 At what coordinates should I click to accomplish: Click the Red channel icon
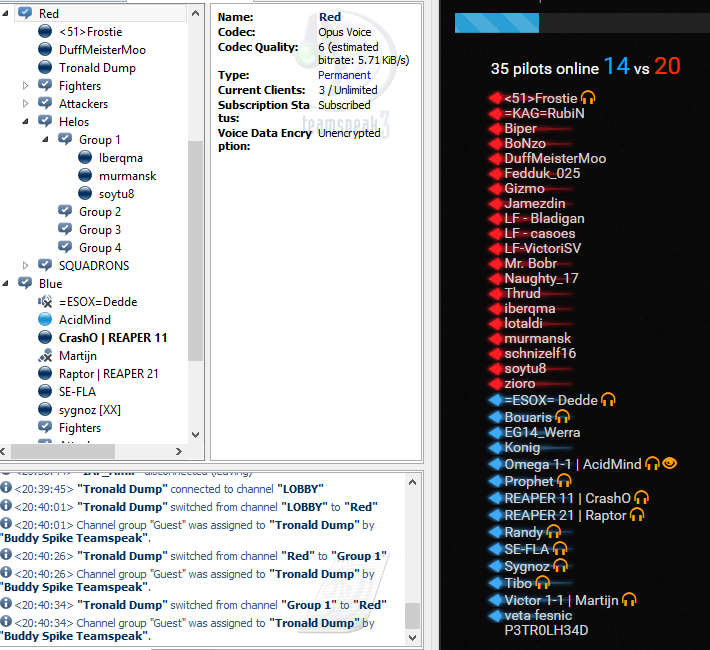25,13
